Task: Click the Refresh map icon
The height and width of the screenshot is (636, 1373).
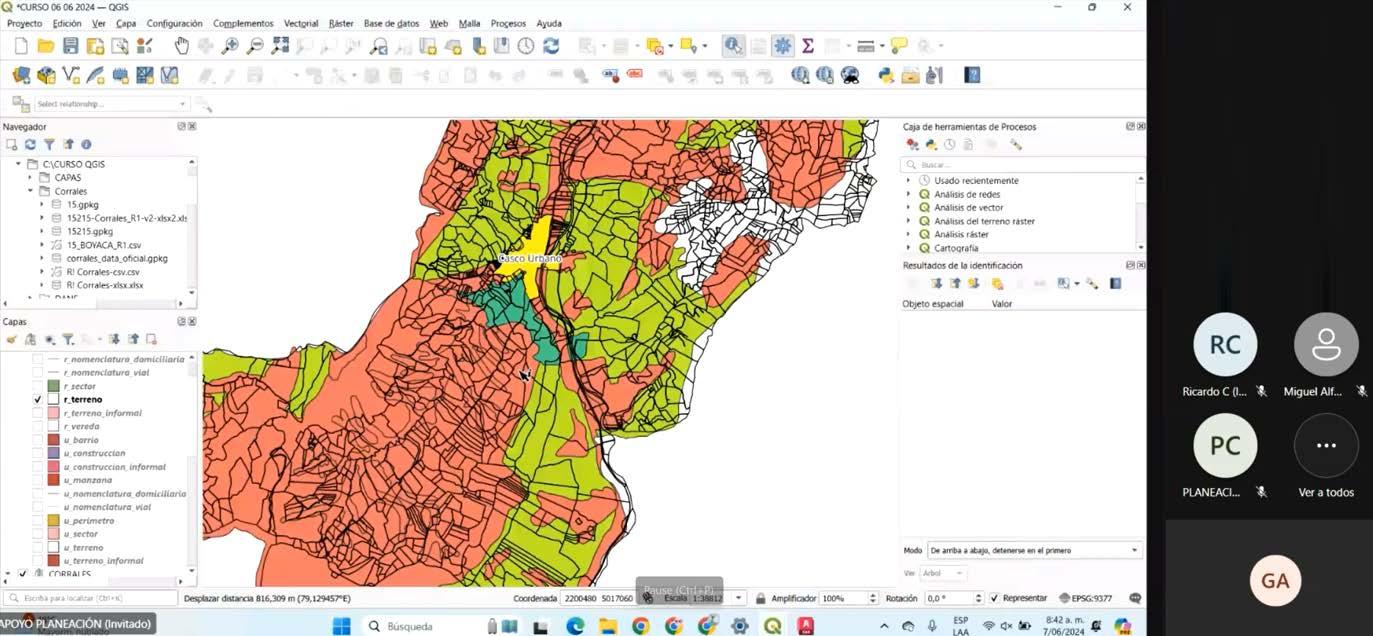Action: pyautogui.click(x=551, y=46)
